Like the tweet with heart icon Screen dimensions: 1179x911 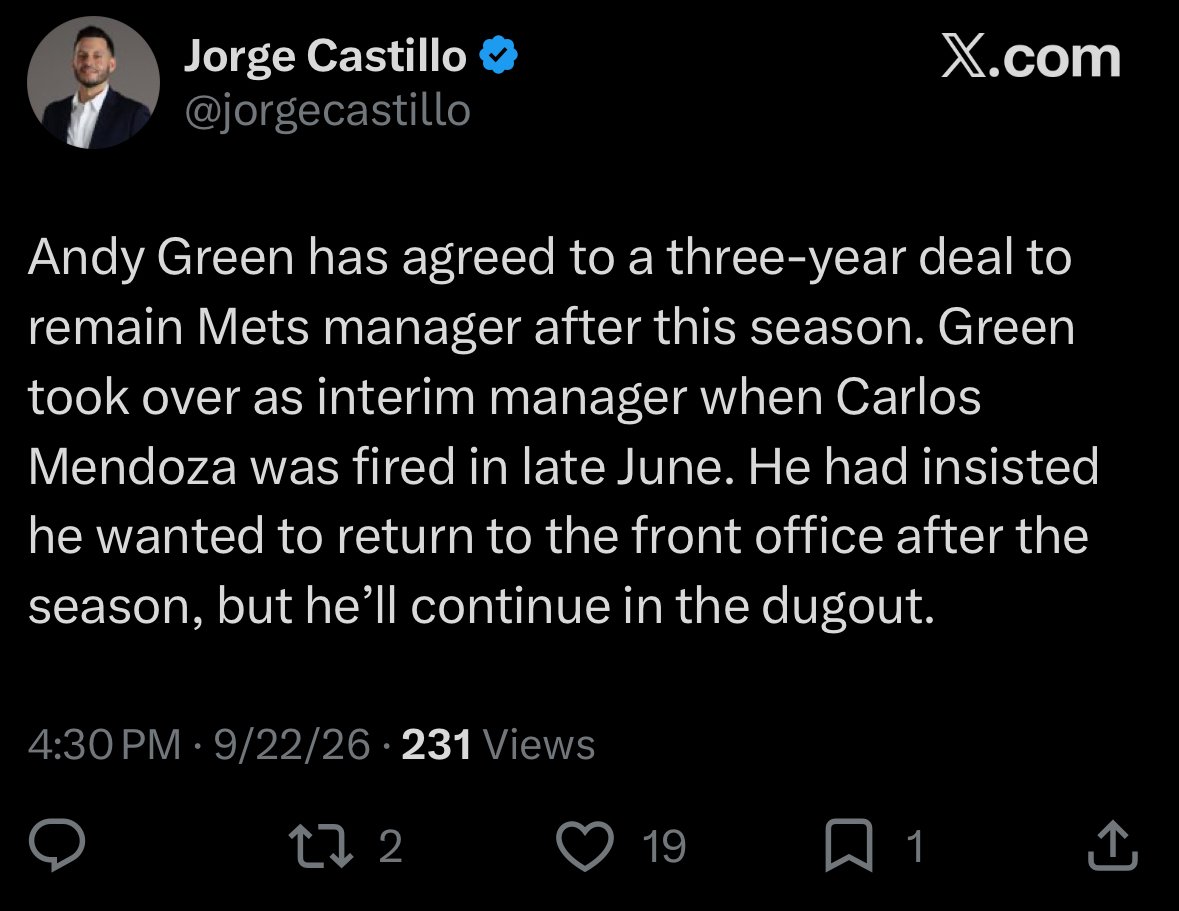585,846
